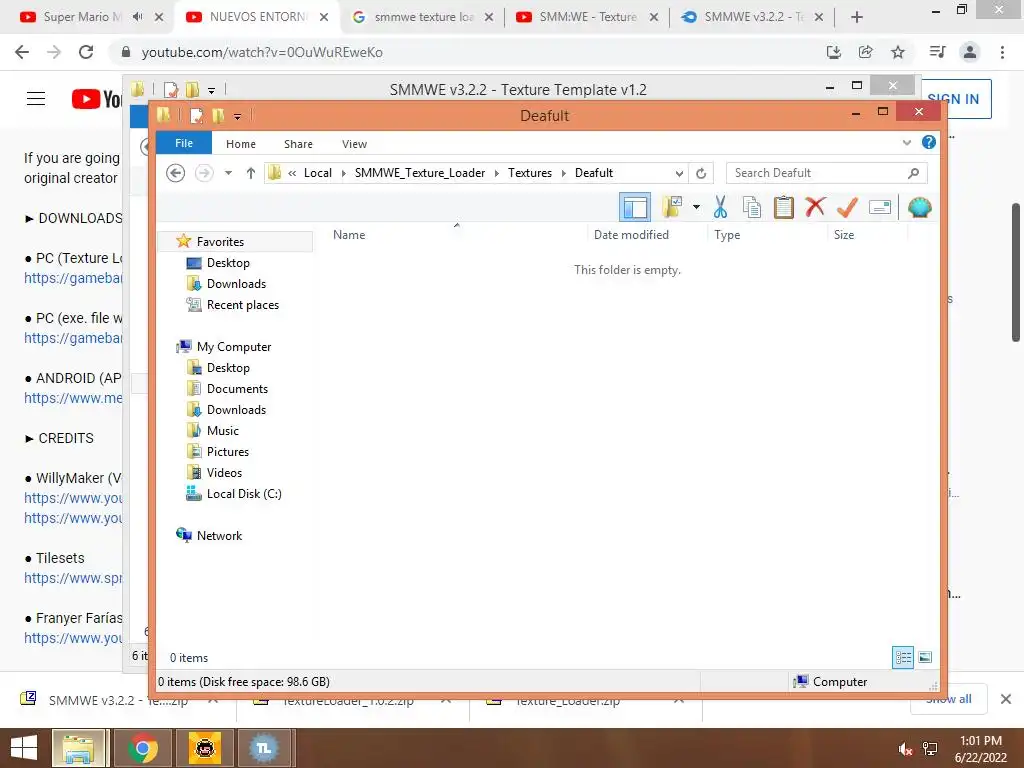This screenshot has width=1024, height=768.
Task: Open Quick Access Toolbar customize dropdown
Action: tap(237, 116)
